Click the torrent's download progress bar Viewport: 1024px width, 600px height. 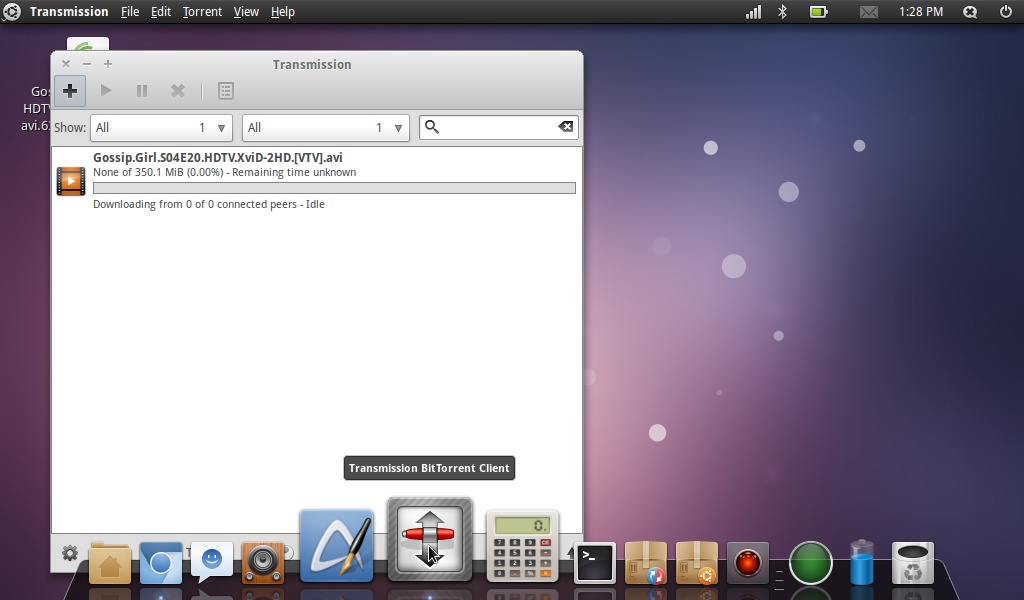point(334,188)
